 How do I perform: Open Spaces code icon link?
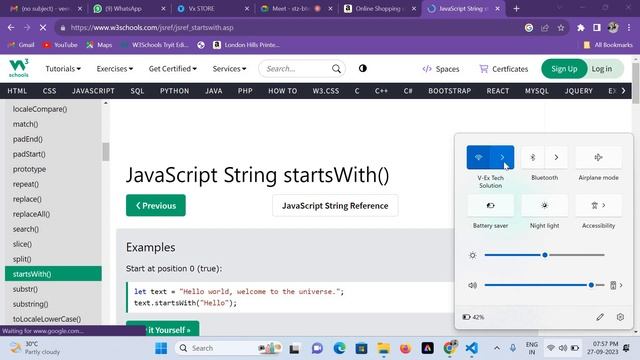pos(441,69)
